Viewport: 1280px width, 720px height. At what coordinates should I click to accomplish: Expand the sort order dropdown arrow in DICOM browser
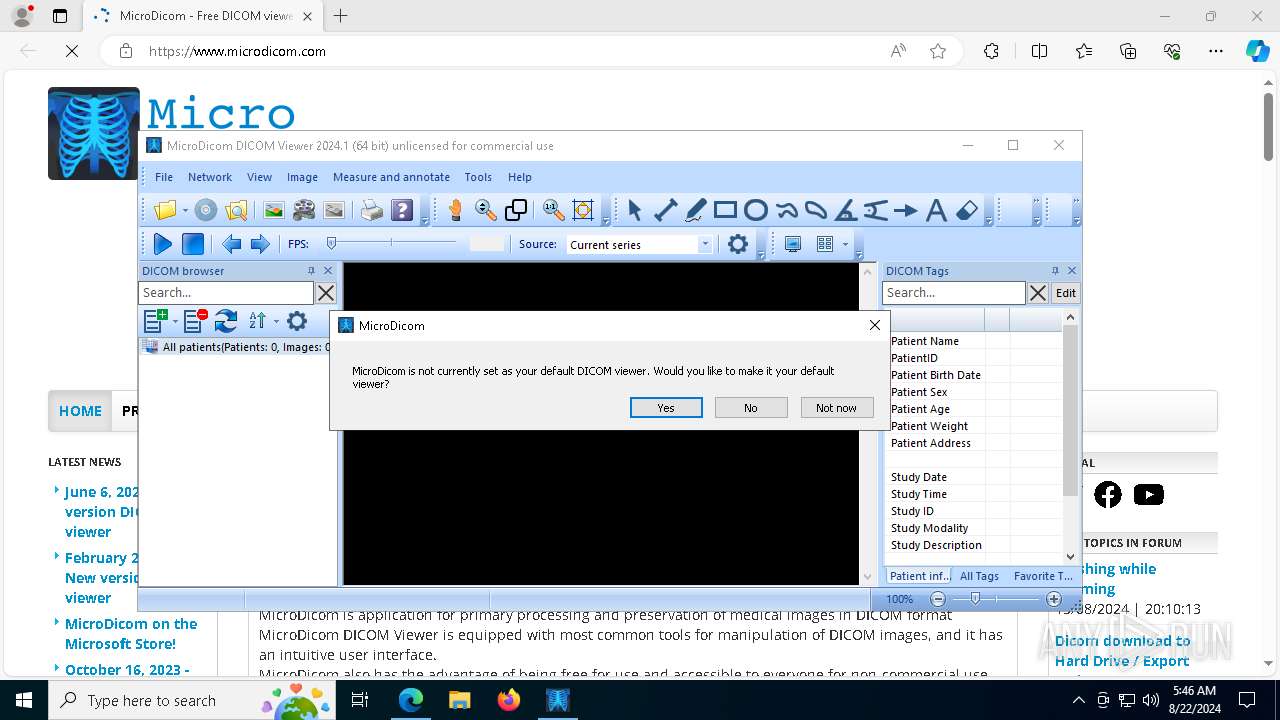click(276, 321)
